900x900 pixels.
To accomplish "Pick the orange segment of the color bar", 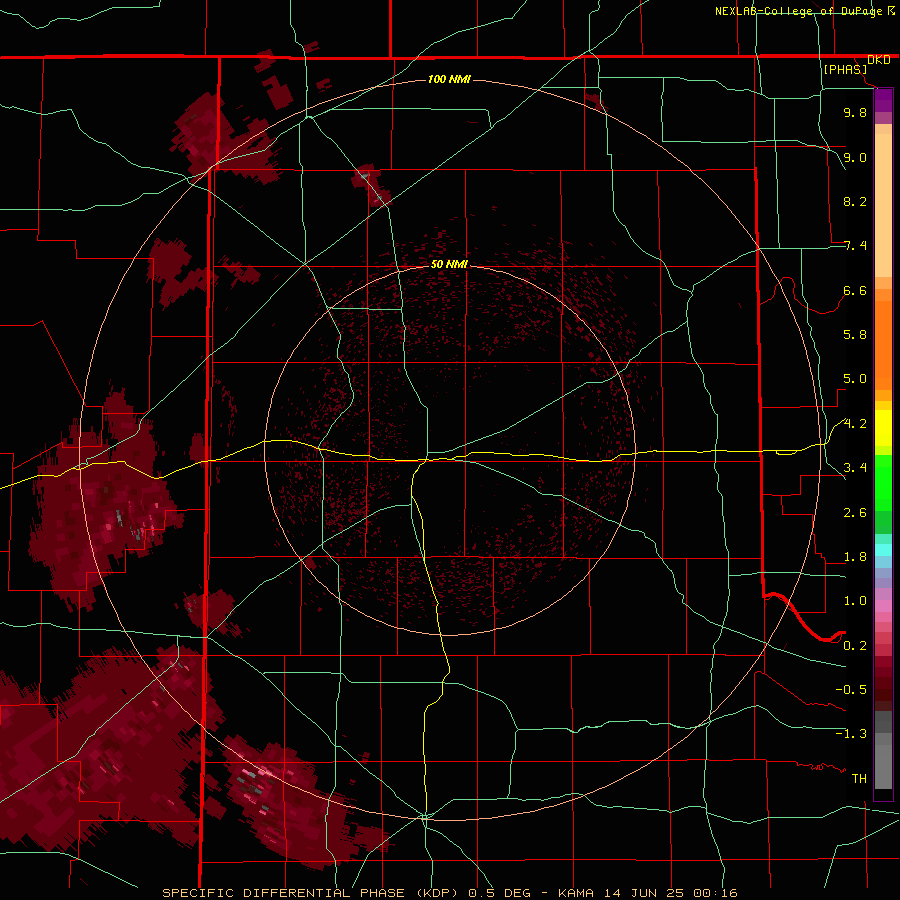I will (x=883, y=344).
